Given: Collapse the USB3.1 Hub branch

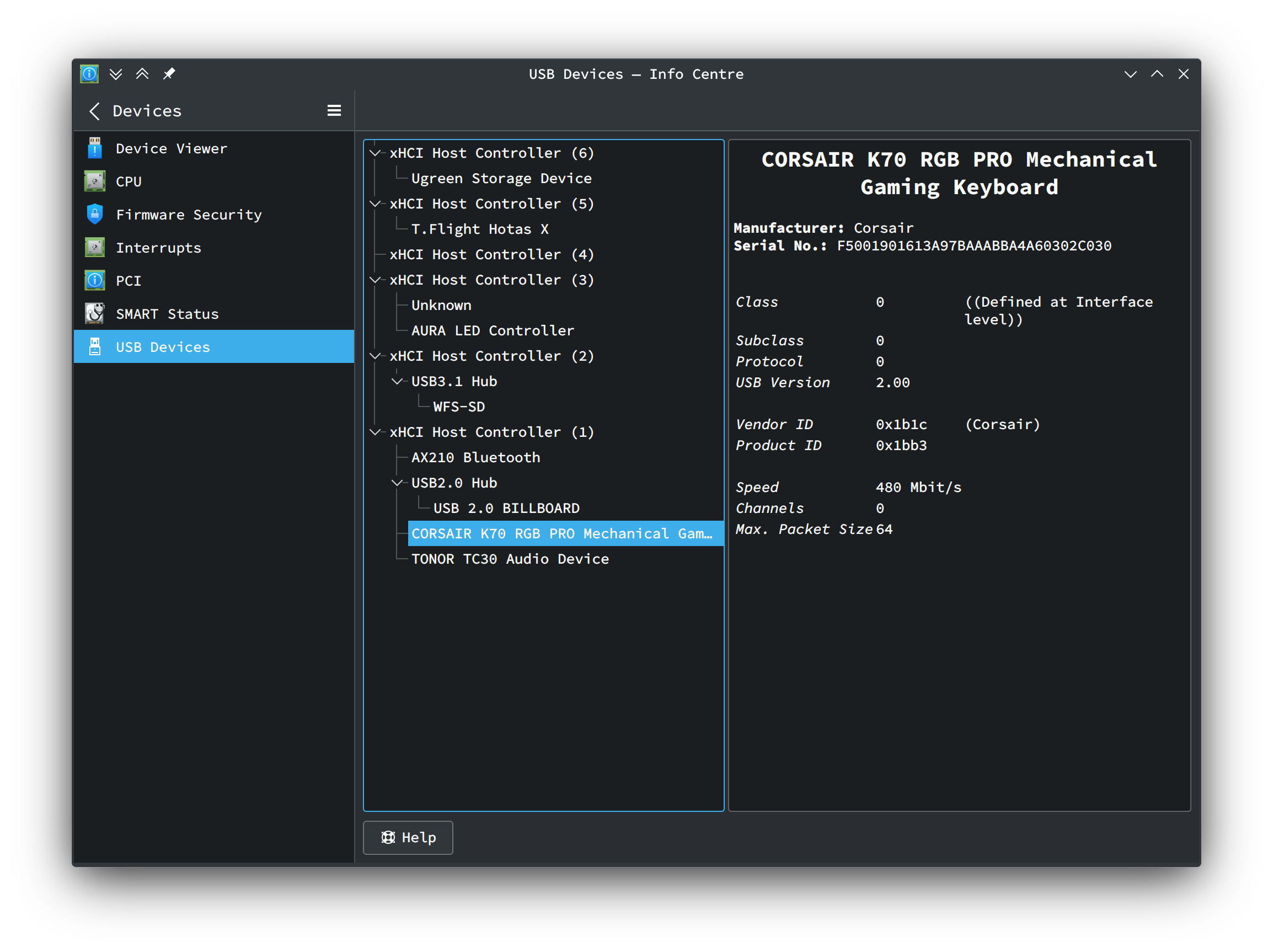Looking at the screenshot, I should click(397, 381).
